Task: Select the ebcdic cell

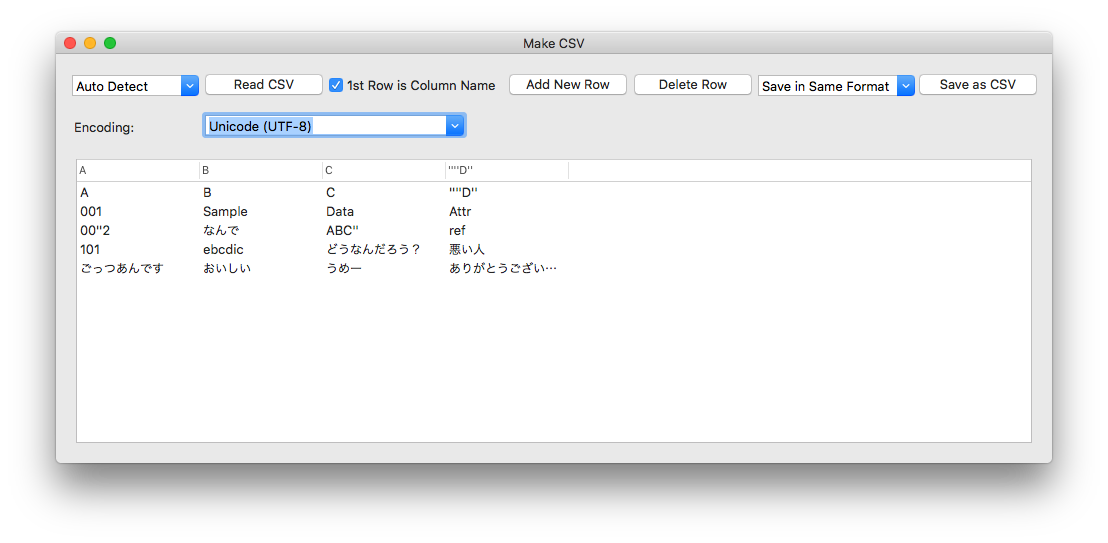Action: pos(224,250)
